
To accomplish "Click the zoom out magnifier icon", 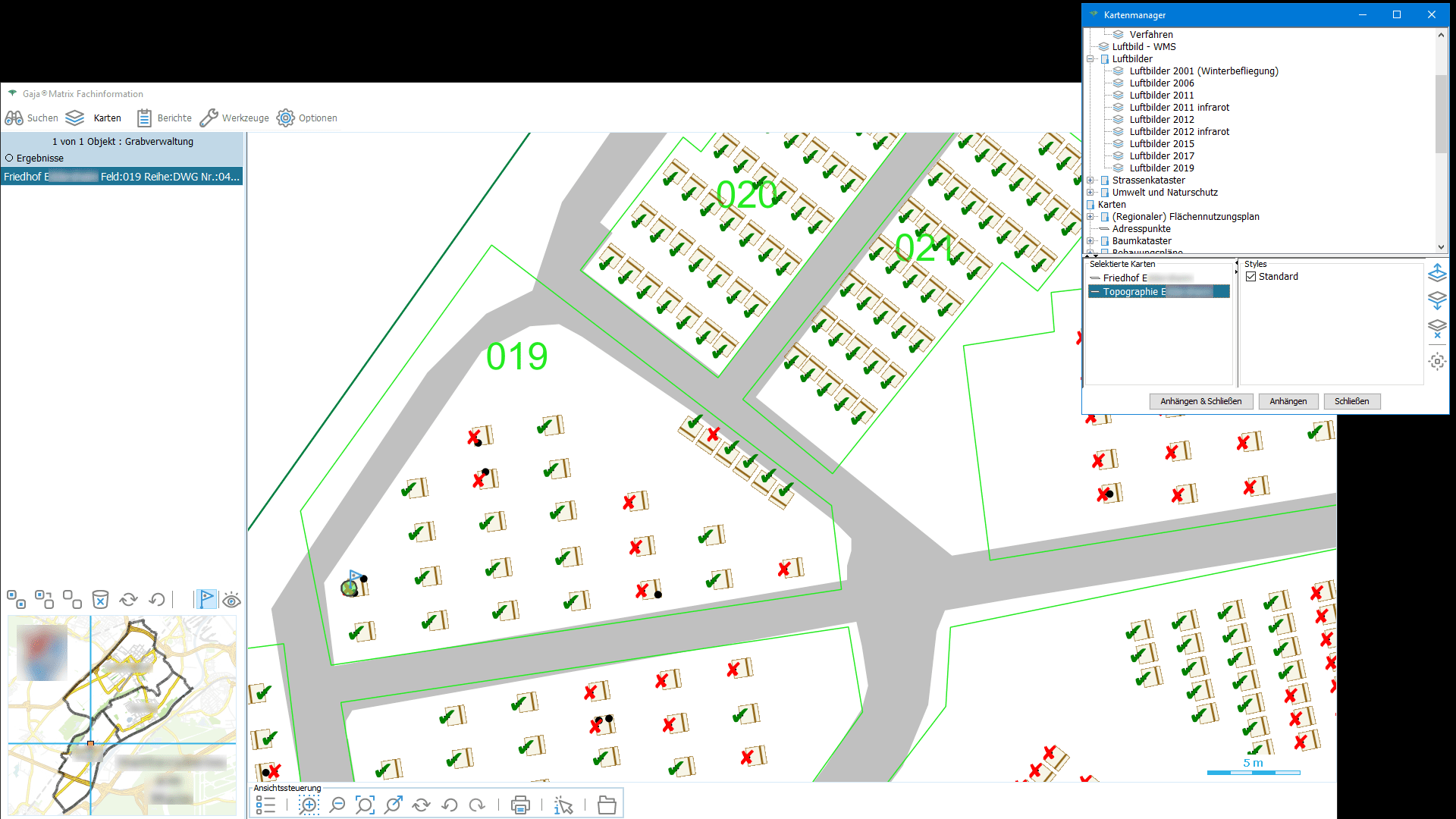I will tap(337, 805).
